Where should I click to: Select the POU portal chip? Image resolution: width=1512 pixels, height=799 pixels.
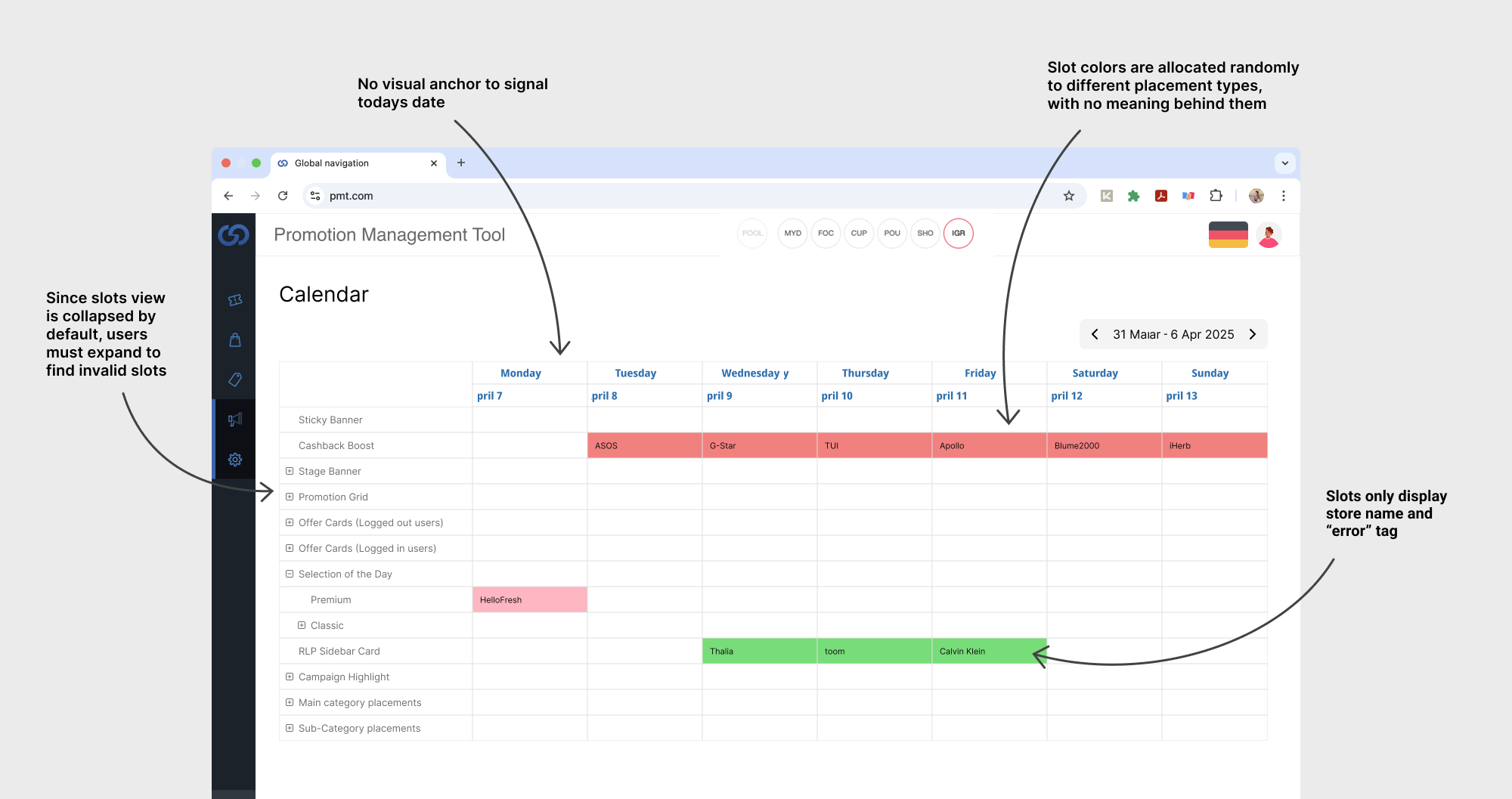point(892,234)
